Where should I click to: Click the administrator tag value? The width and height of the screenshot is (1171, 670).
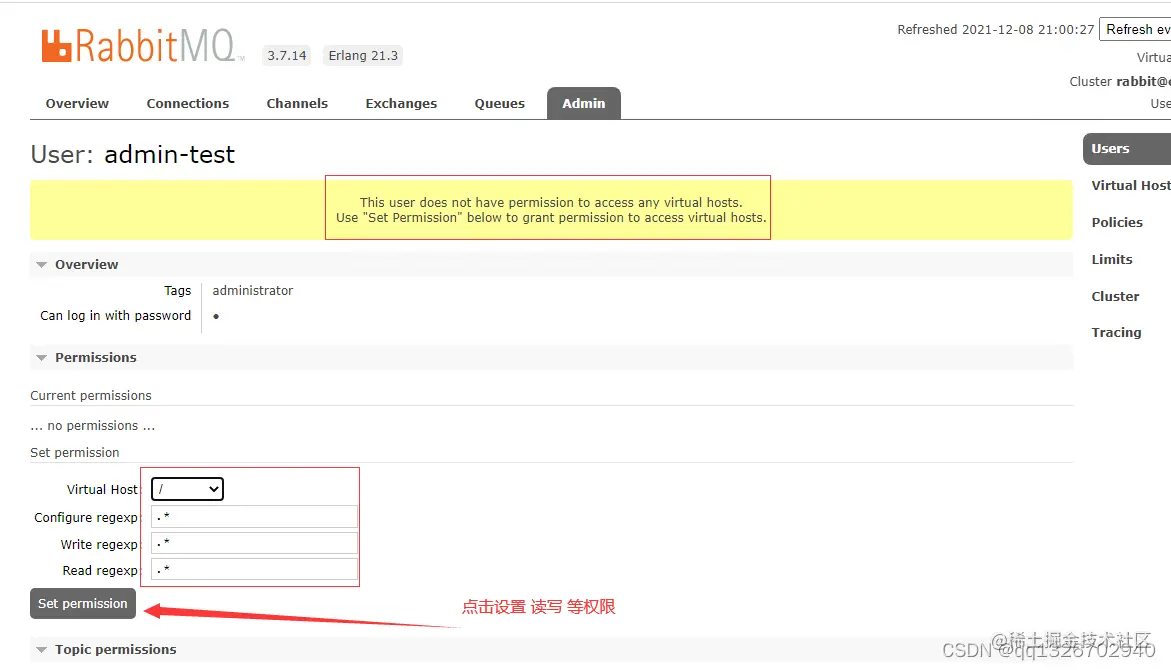[252, 291]
